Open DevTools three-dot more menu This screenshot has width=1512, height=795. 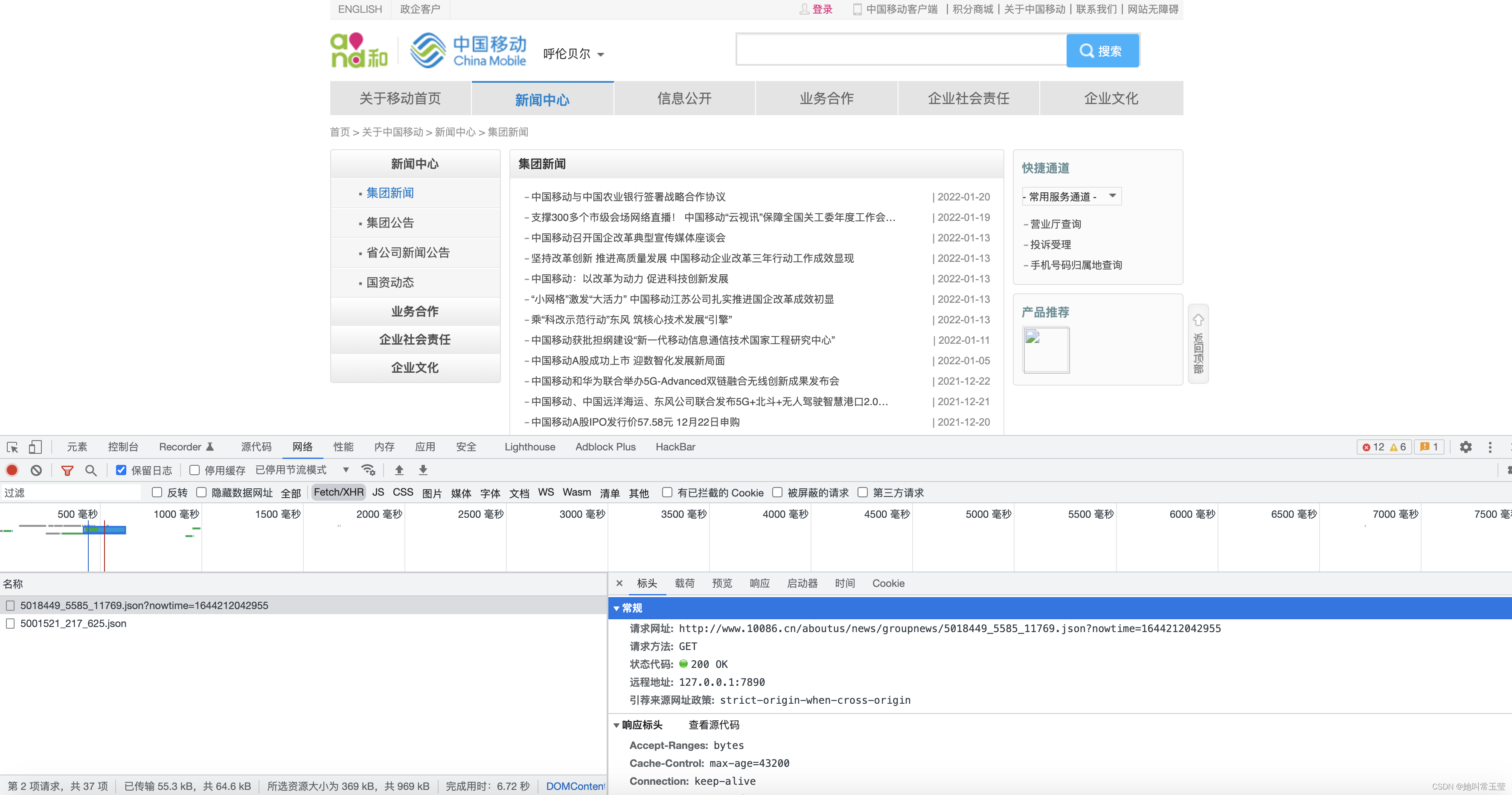point(1490,447)
